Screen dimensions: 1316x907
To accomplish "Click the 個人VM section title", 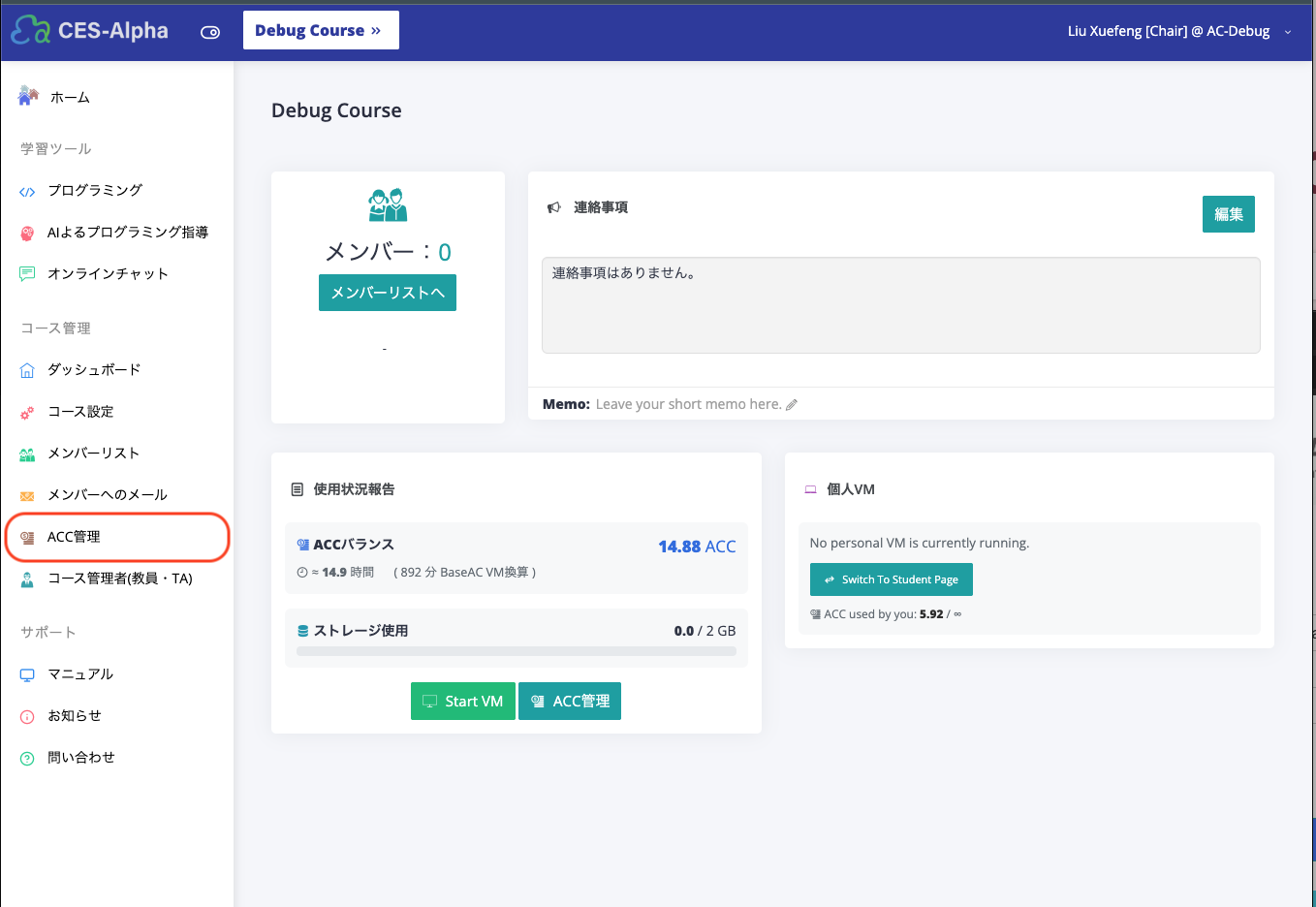I will pyautogui.click(x=851, y=489).
